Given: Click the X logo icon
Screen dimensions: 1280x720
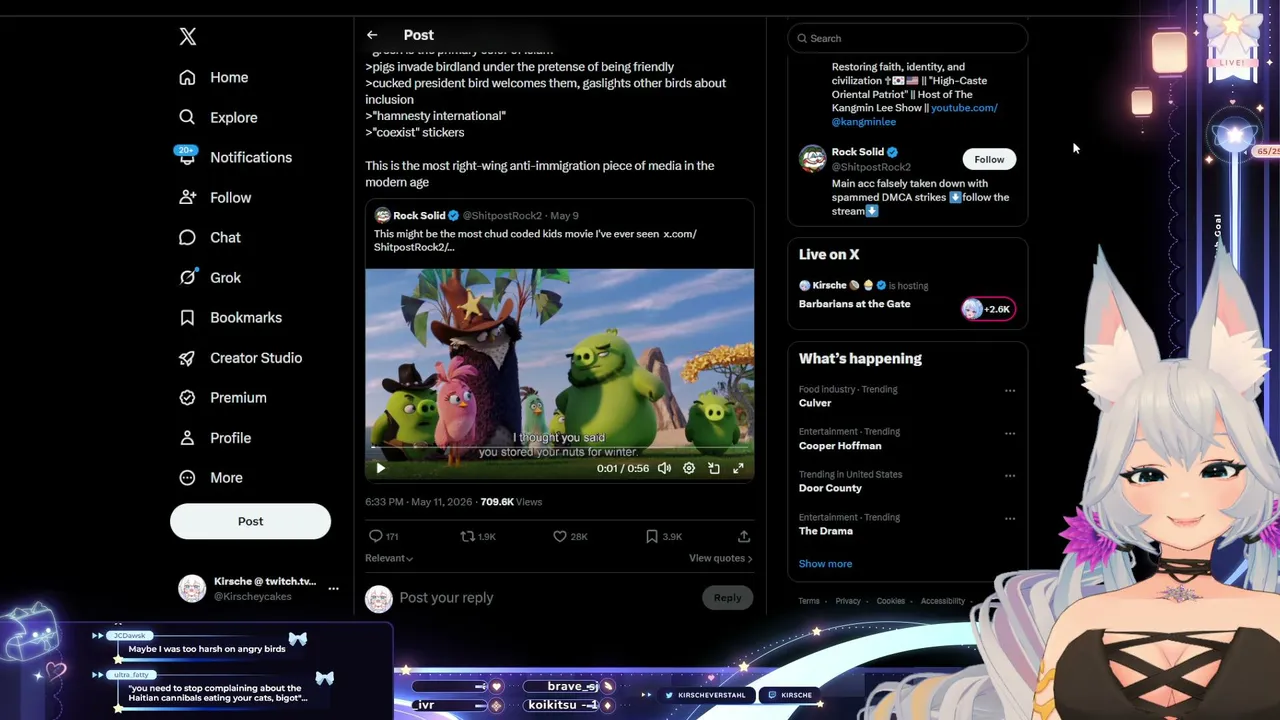Looking at the screenshot, I should pyautogui.click(x=187, y=37).
